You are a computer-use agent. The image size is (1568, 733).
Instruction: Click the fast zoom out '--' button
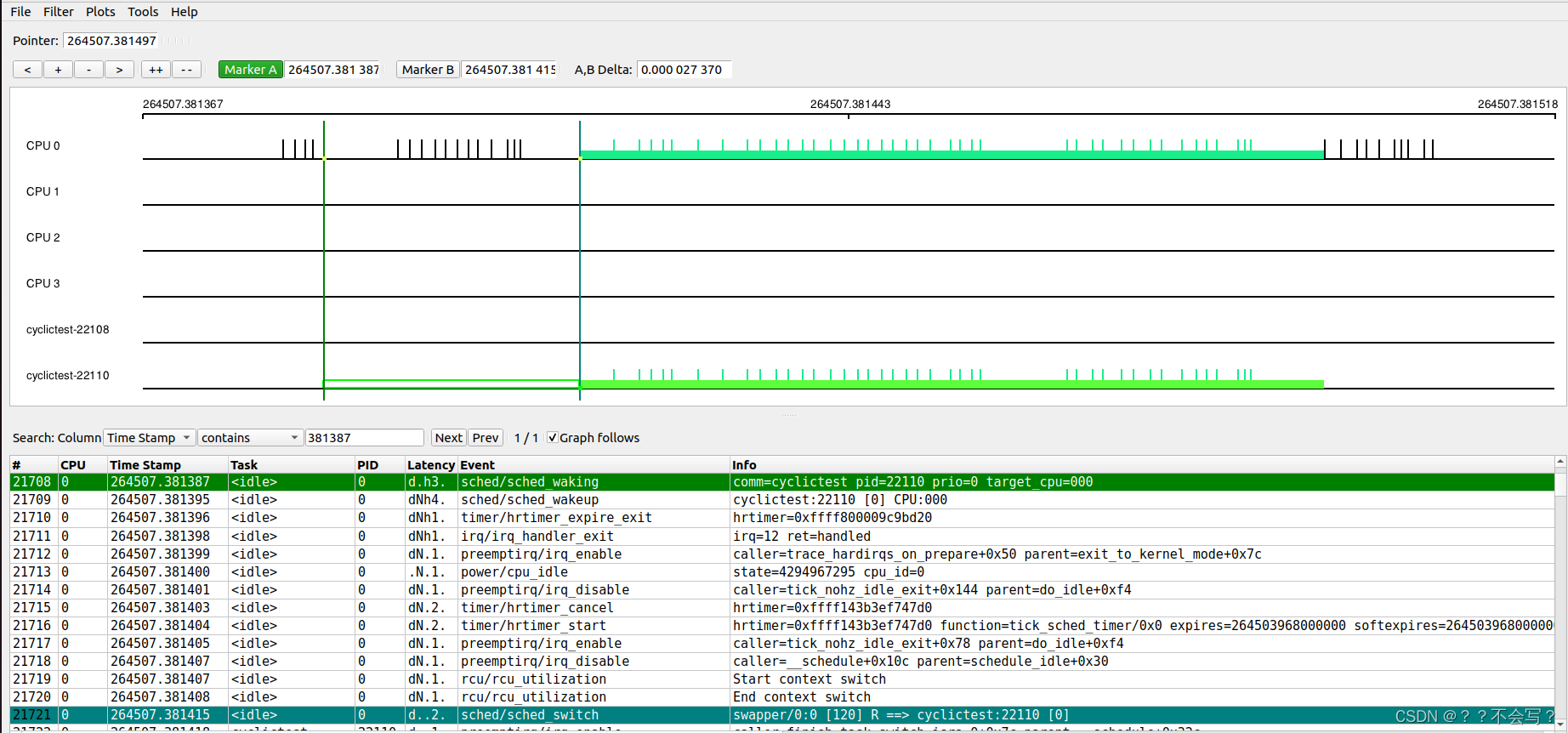pyautogui.click(x=186, y=70)
